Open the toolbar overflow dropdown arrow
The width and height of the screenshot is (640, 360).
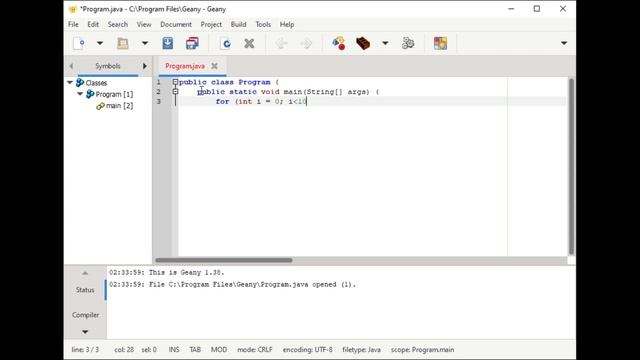pos(564,43)
